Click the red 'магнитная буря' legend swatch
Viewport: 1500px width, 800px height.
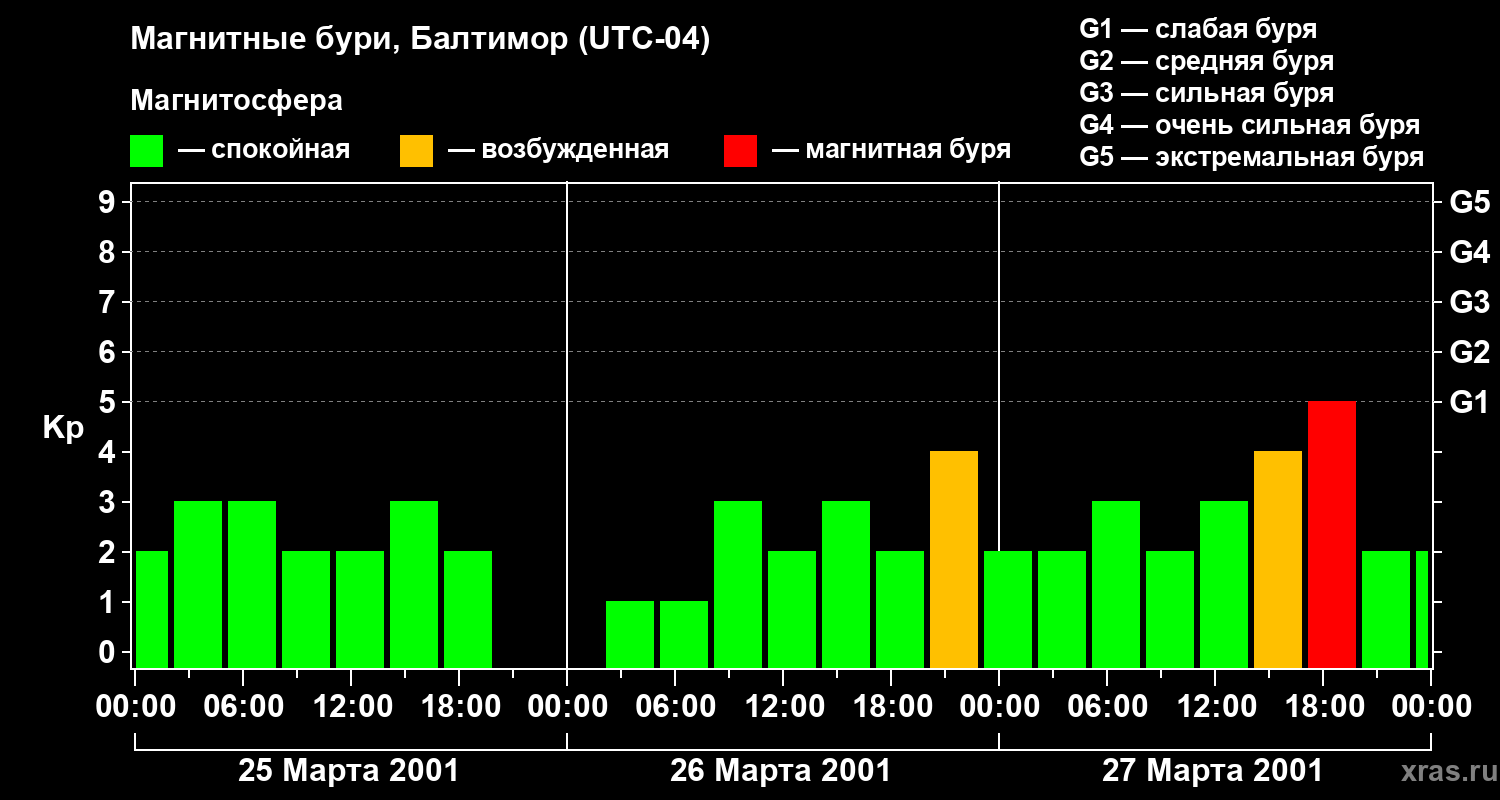click(x=741, y=150)
